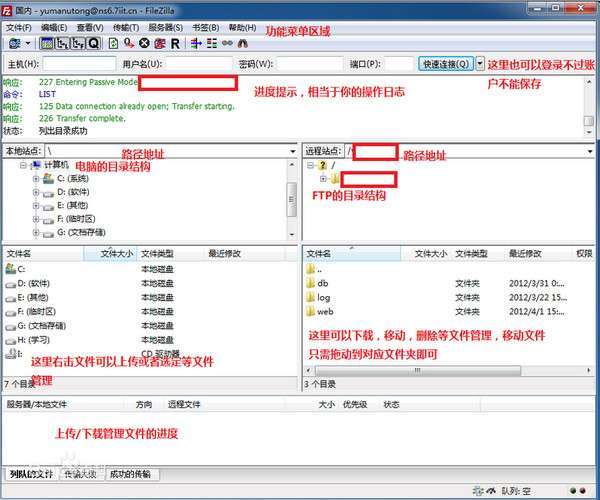Open the 传输(T) menu
This screenshot has width=600, height=500.
[126, 28]
